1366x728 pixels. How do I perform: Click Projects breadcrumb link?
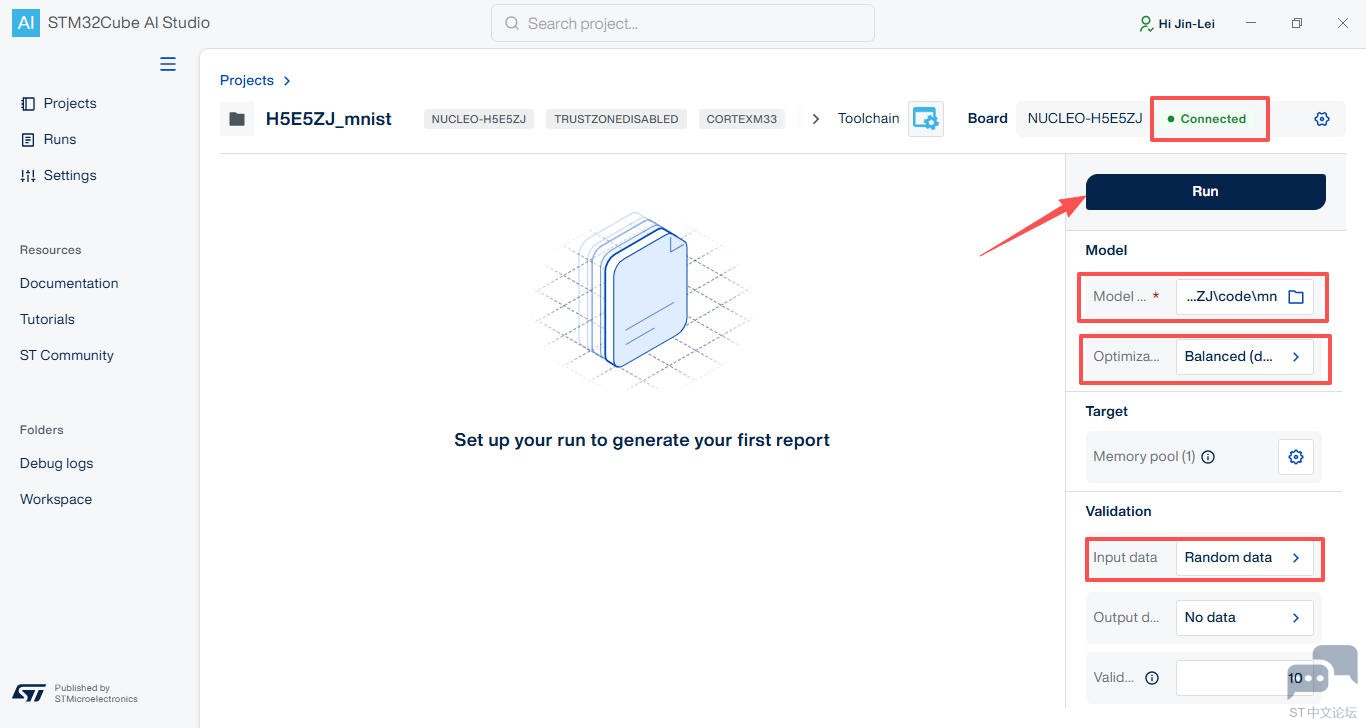tap(247, 80)
